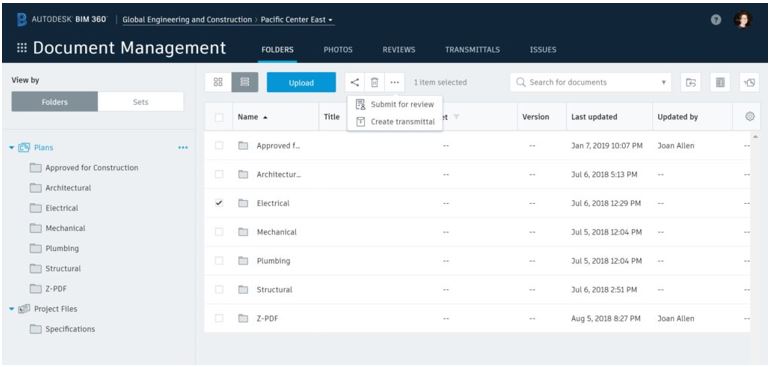Collapse the Plans tree node
772x367 pixels.
pos(12,148)
